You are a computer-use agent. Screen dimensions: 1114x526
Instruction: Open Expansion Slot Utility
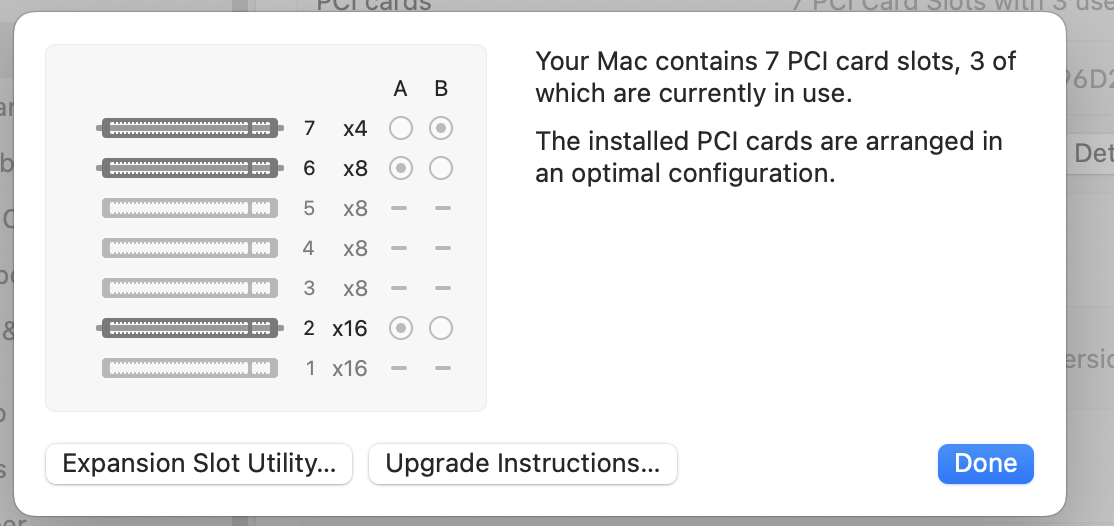pyautogui.click(x=199, y=464)
